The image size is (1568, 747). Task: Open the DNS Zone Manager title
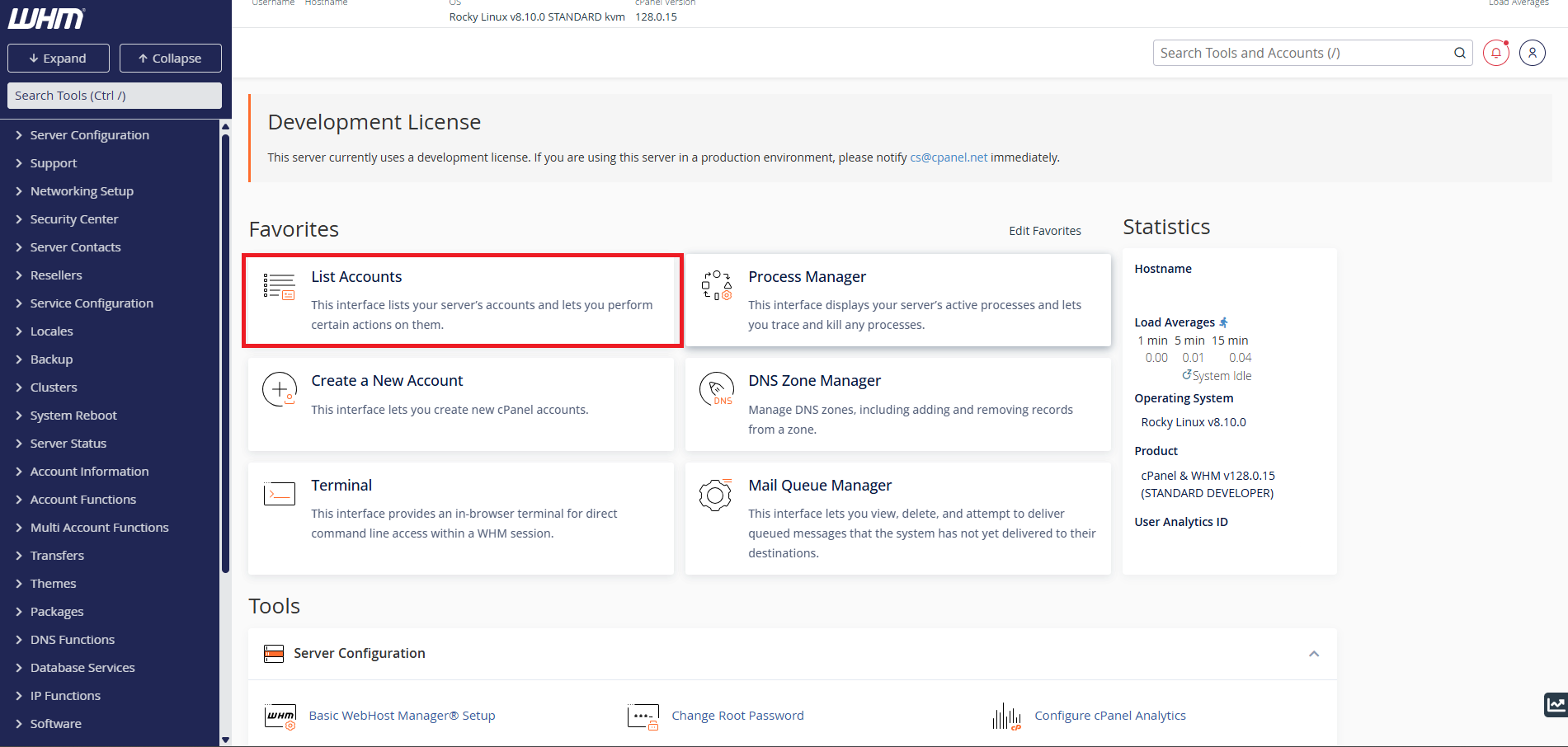point(814,381)
